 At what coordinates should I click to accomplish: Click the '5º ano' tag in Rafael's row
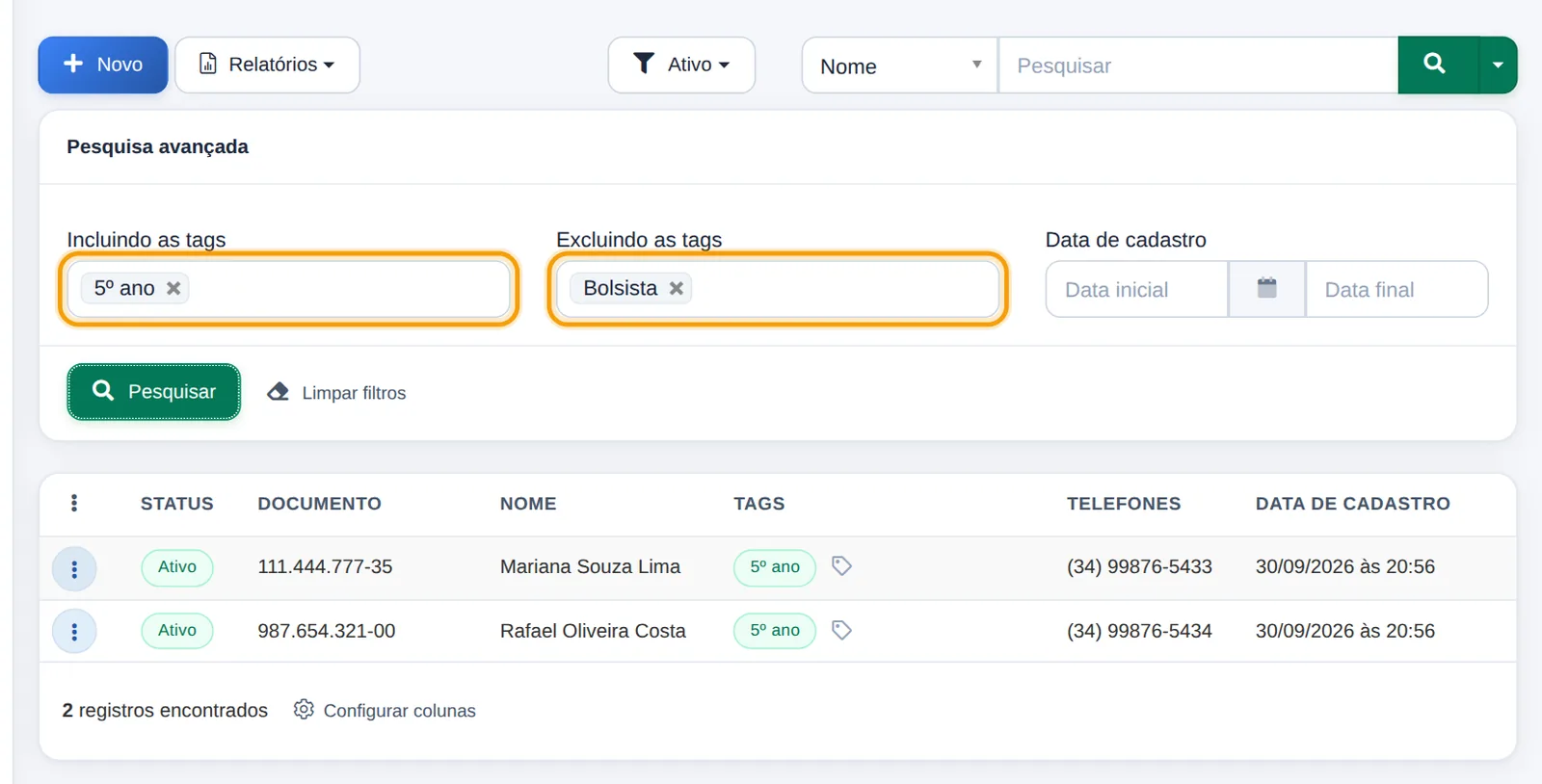coord(775,631)
